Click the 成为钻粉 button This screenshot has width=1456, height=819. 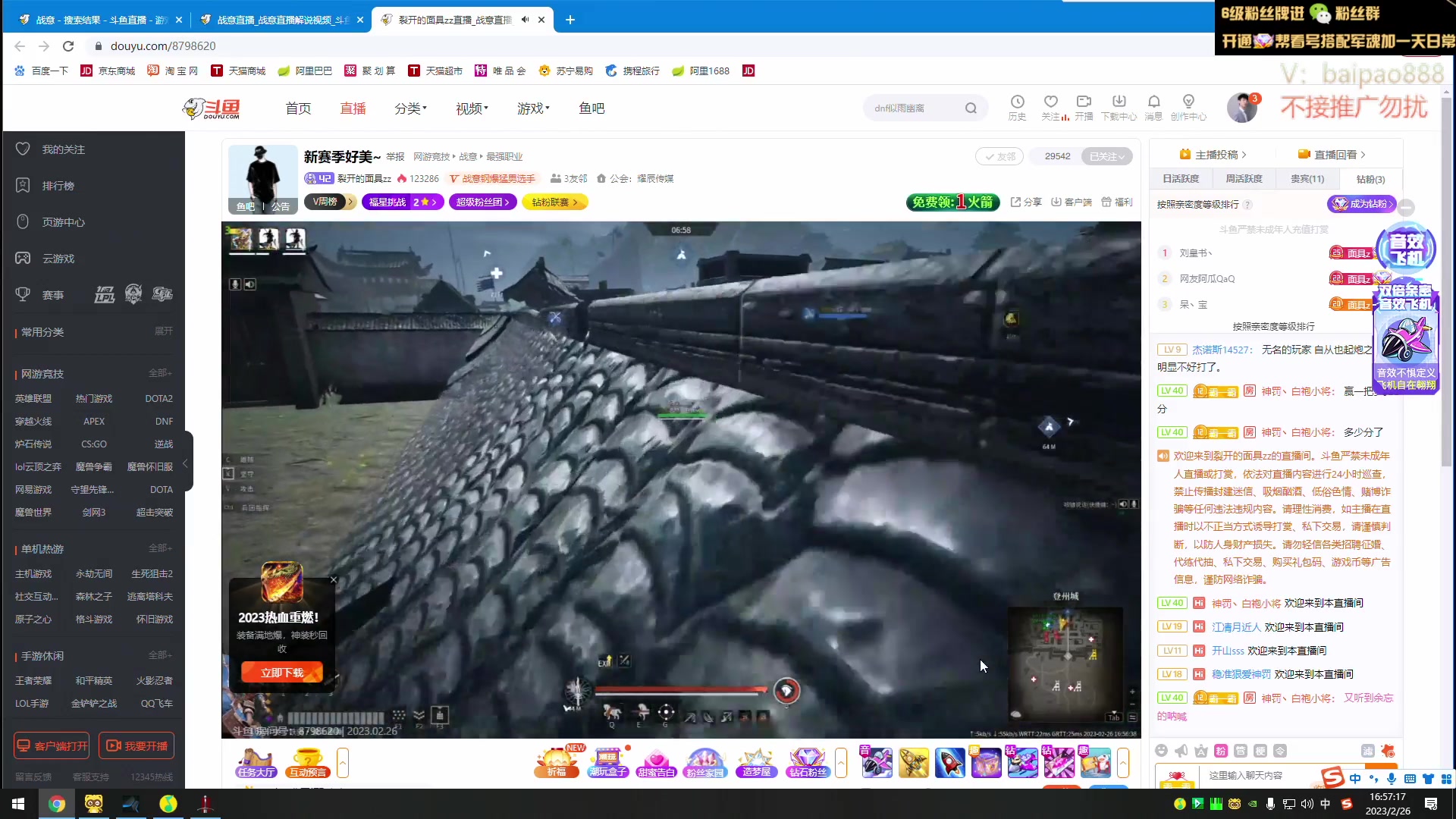(x=1362, y=204)
